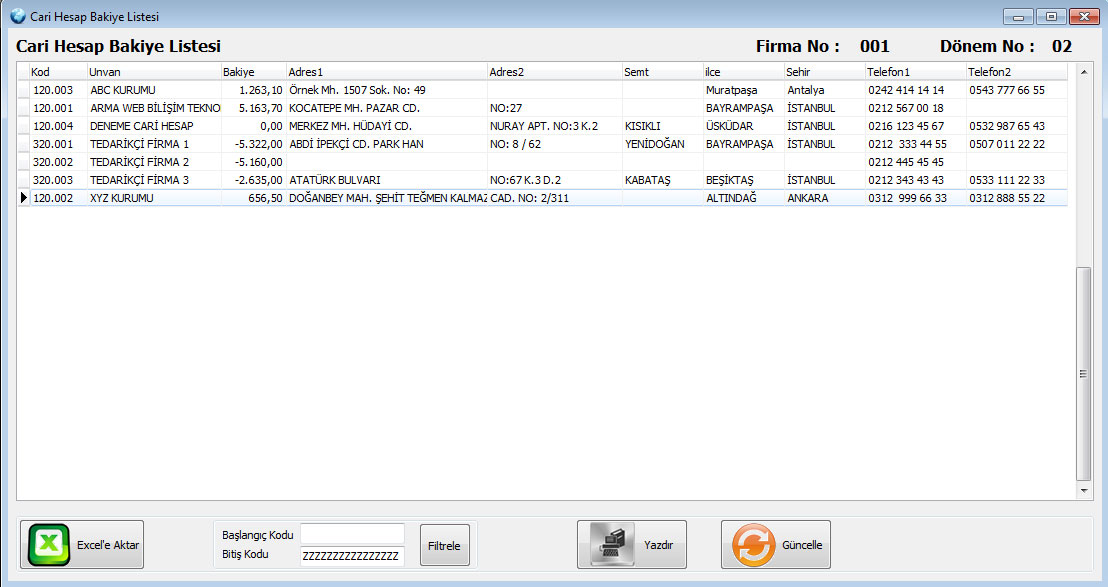Select DENEME CARİ HESAP cell
The width and height of the screenshot is (1108, 587).
click(154, 126)
